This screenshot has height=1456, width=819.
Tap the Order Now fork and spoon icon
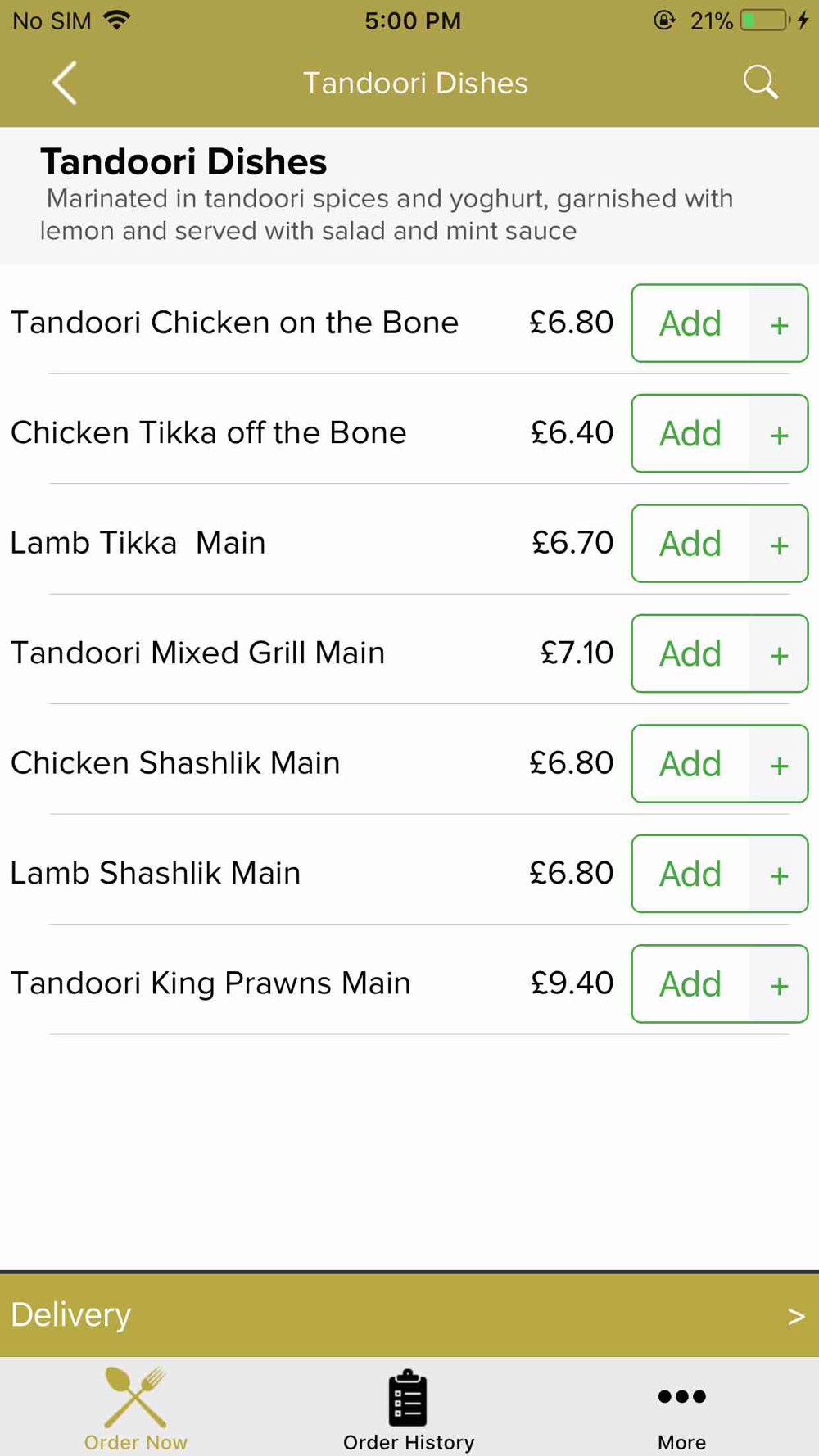pos(136,1397)
